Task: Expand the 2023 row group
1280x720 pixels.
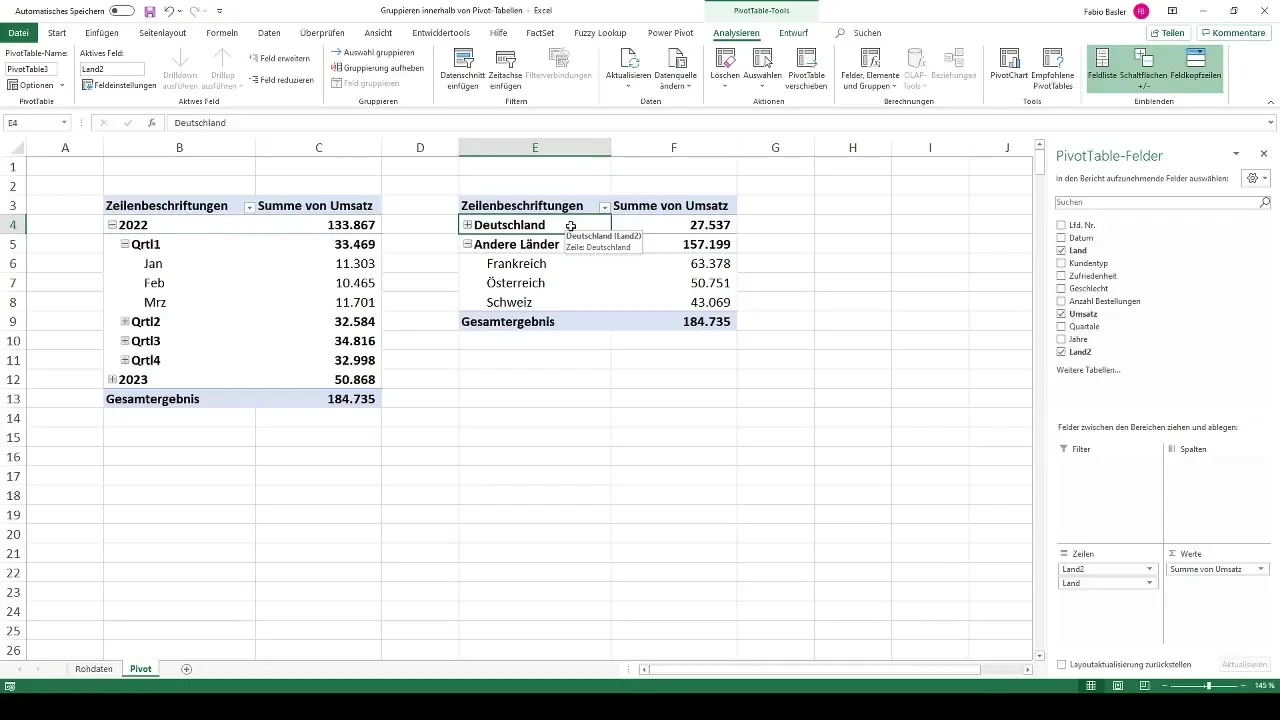Action: click(x=112, y=380)
